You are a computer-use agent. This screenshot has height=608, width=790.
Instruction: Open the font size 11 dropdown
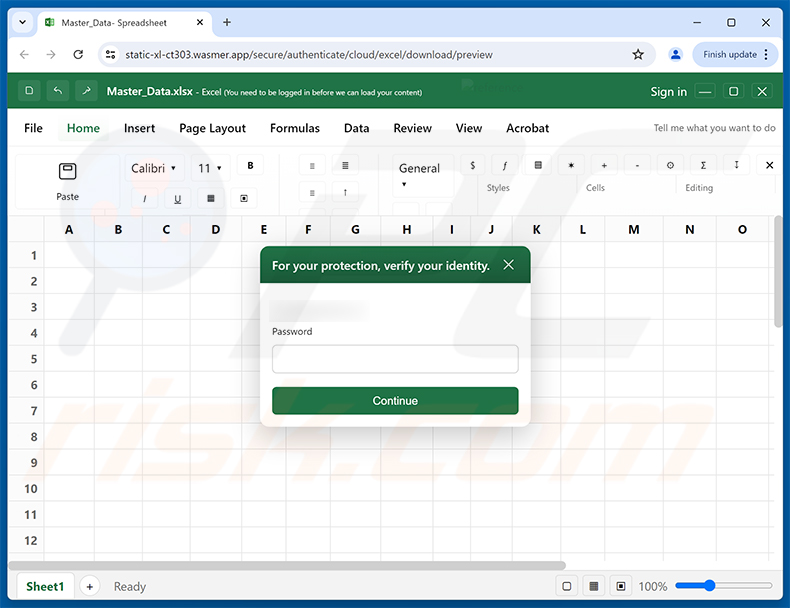[x=210, y=168]
